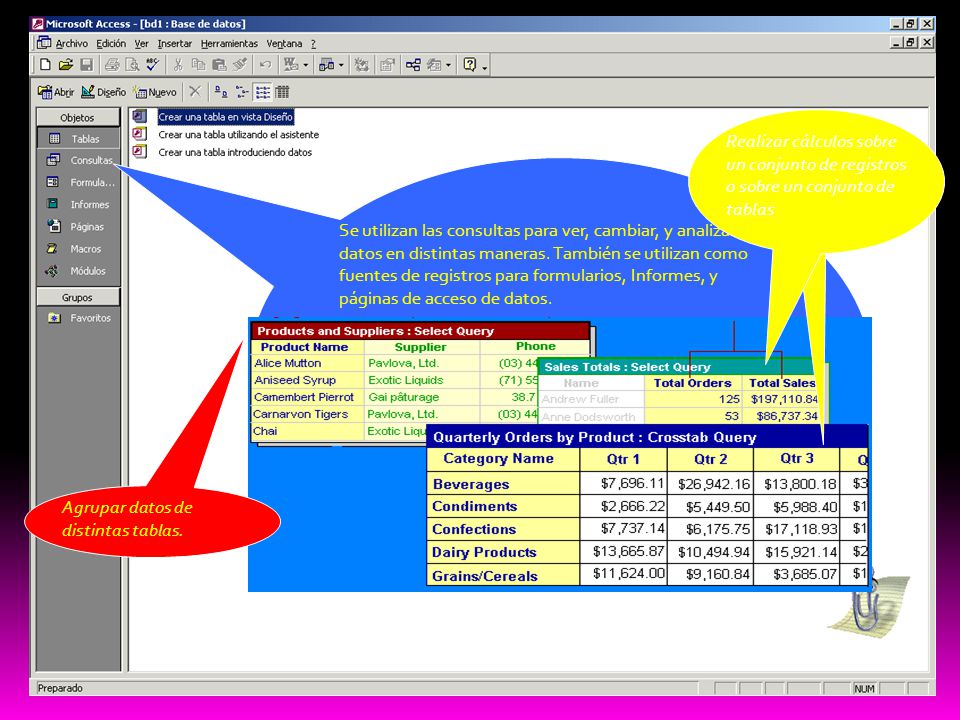Click the Grupos header bar
The height and width of the screenshot is (720, 960).
(x=78, y=297)
